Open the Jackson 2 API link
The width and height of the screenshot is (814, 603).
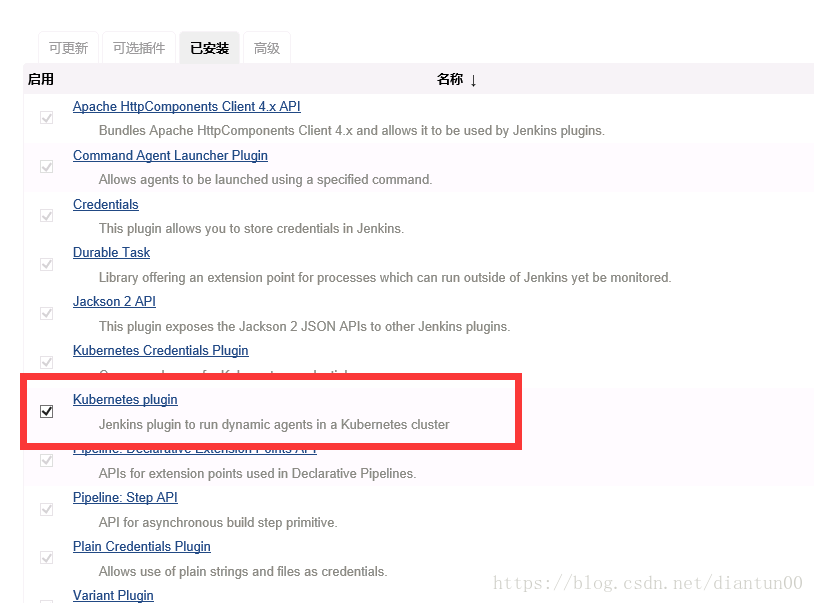(x=114, y=302)
